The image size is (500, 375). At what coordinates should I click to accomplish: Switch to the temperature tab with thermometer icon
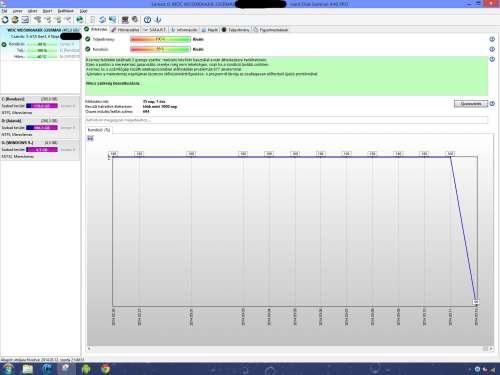click(x=125, y=30)
